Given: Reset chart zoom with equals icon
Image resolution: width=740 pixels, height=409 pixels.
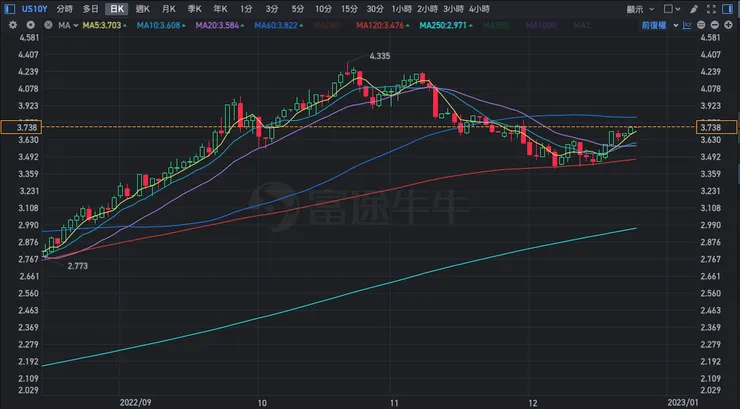Looking at the screenshot, I should [701, 25].
